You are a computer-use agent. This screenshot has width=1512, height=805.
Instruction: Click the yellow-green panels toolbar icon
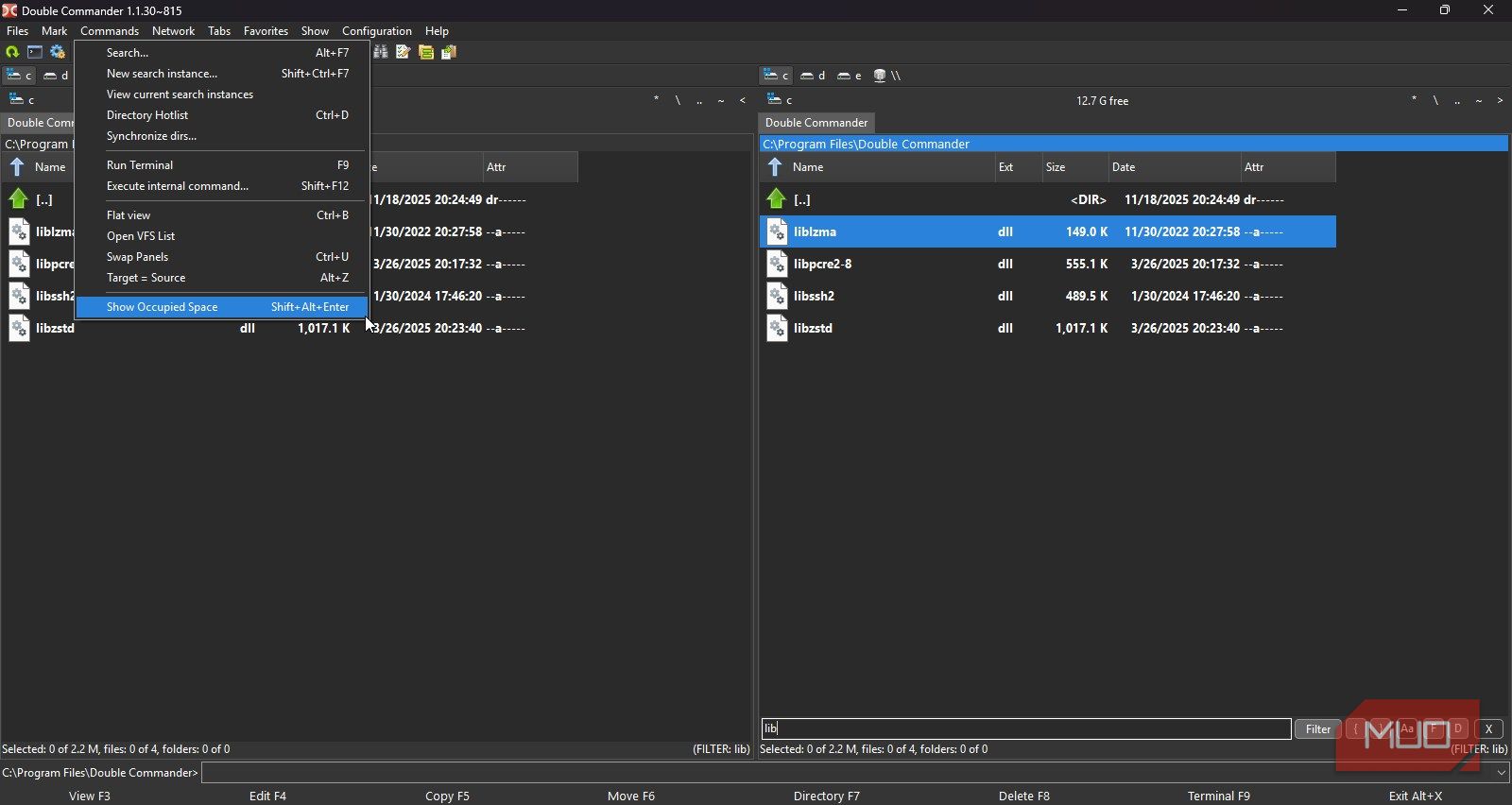[426, 52]
